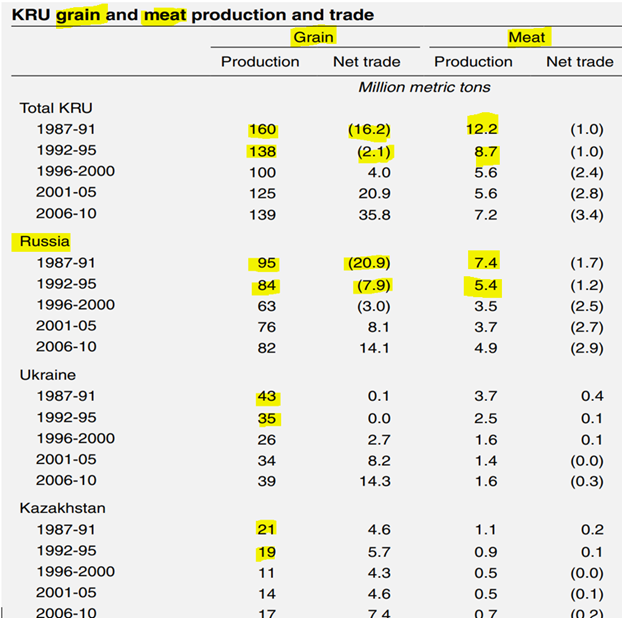622x618 pixels.
Task: Click the Kazakhstan row heading
Action: point(62,507)
